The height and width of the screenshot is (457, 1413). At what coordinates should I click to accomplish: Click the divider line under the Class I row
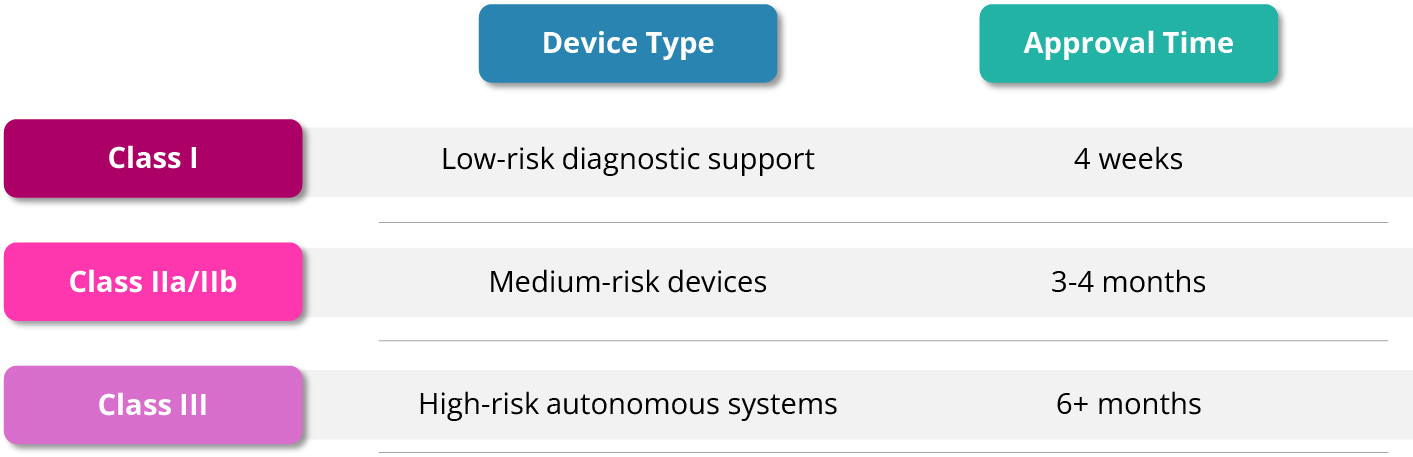[x=883, y=222]
